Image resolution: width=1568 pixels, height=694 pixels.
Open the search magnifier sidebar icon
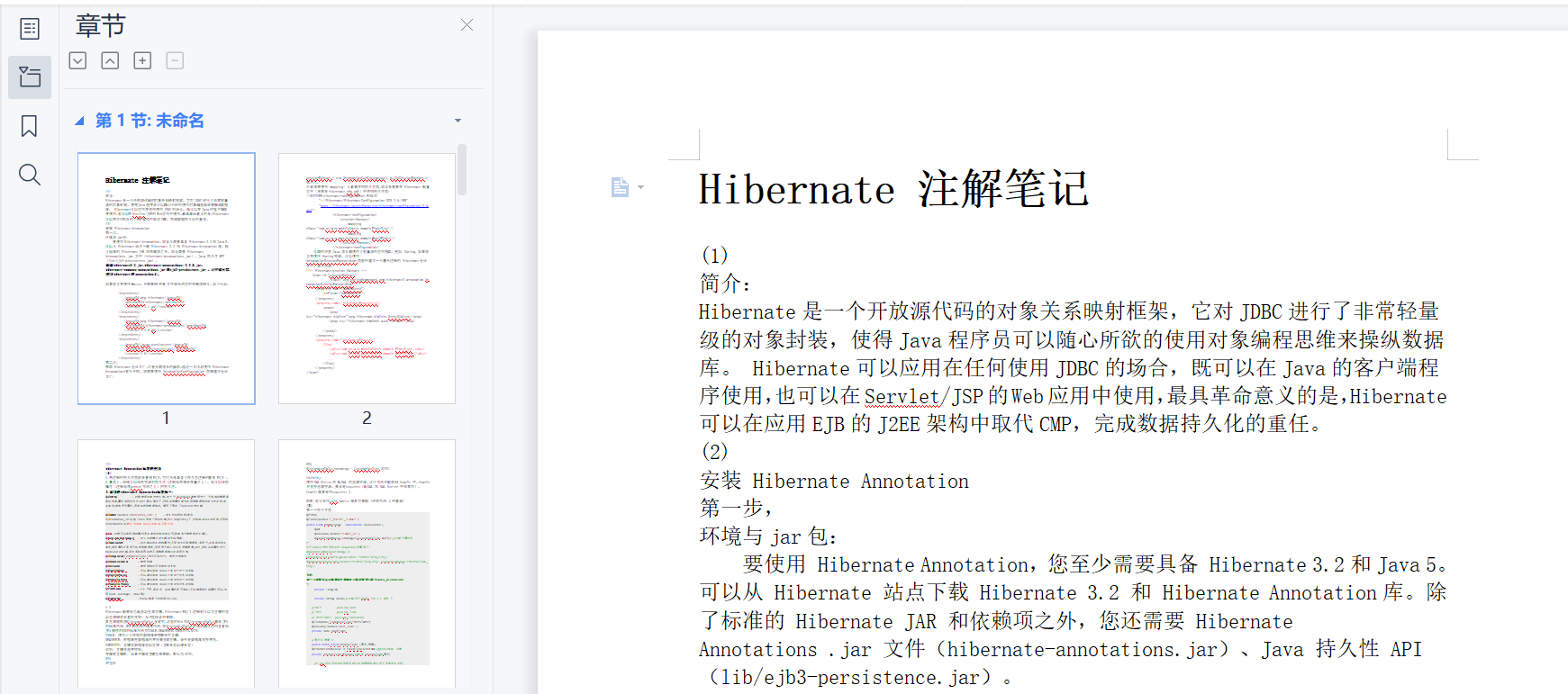coord(30,175)
